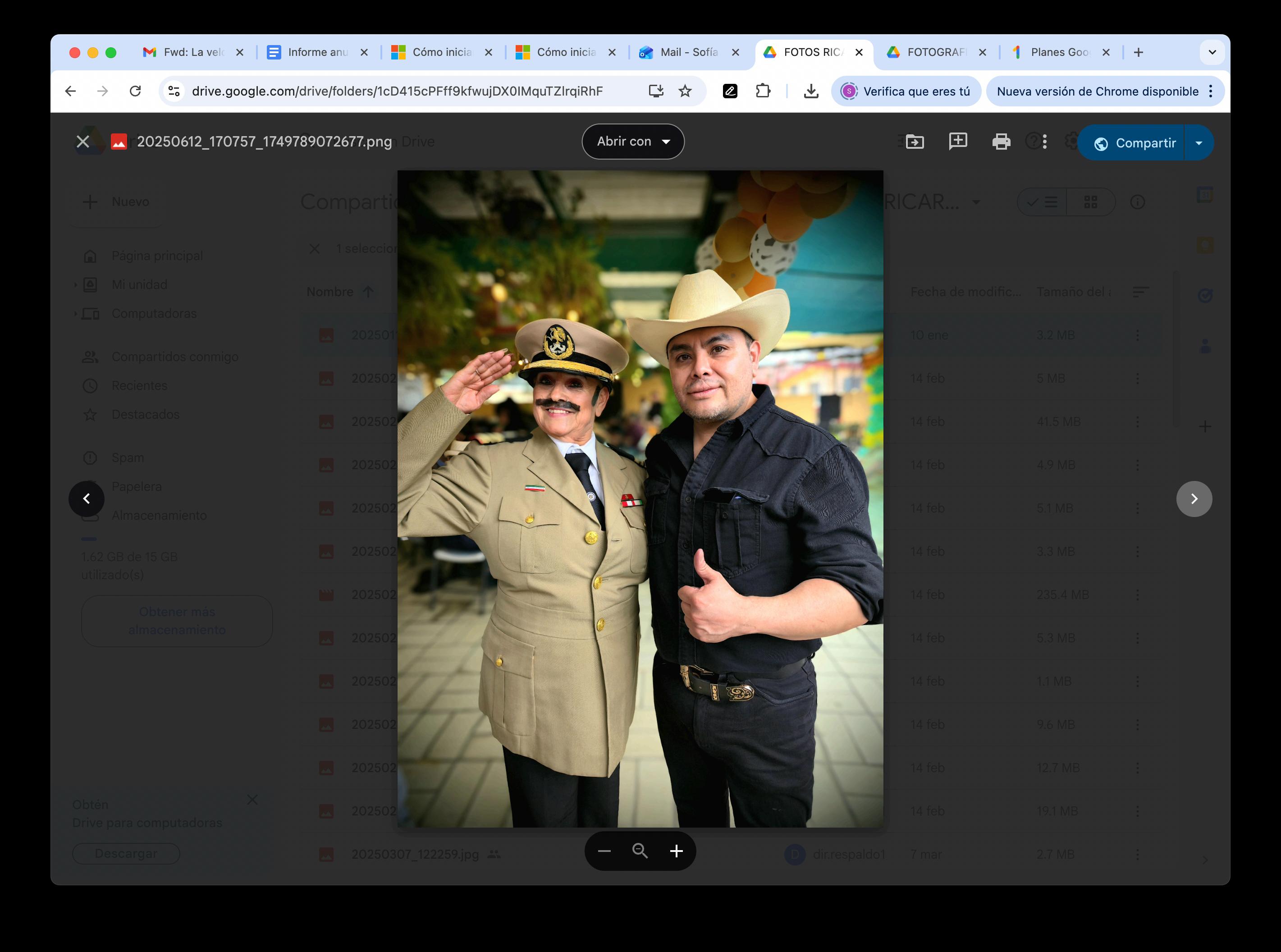Click the add comment icon
The height and width of the screenshot is (952, 1281).
pos(958,141)
